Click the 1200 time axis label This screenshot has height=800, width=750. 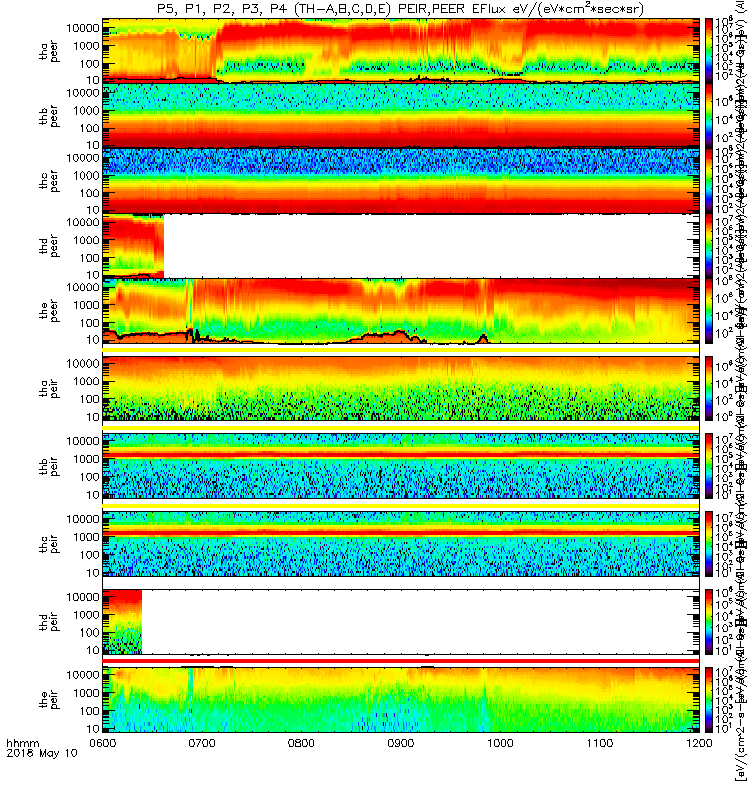[699, 743]
